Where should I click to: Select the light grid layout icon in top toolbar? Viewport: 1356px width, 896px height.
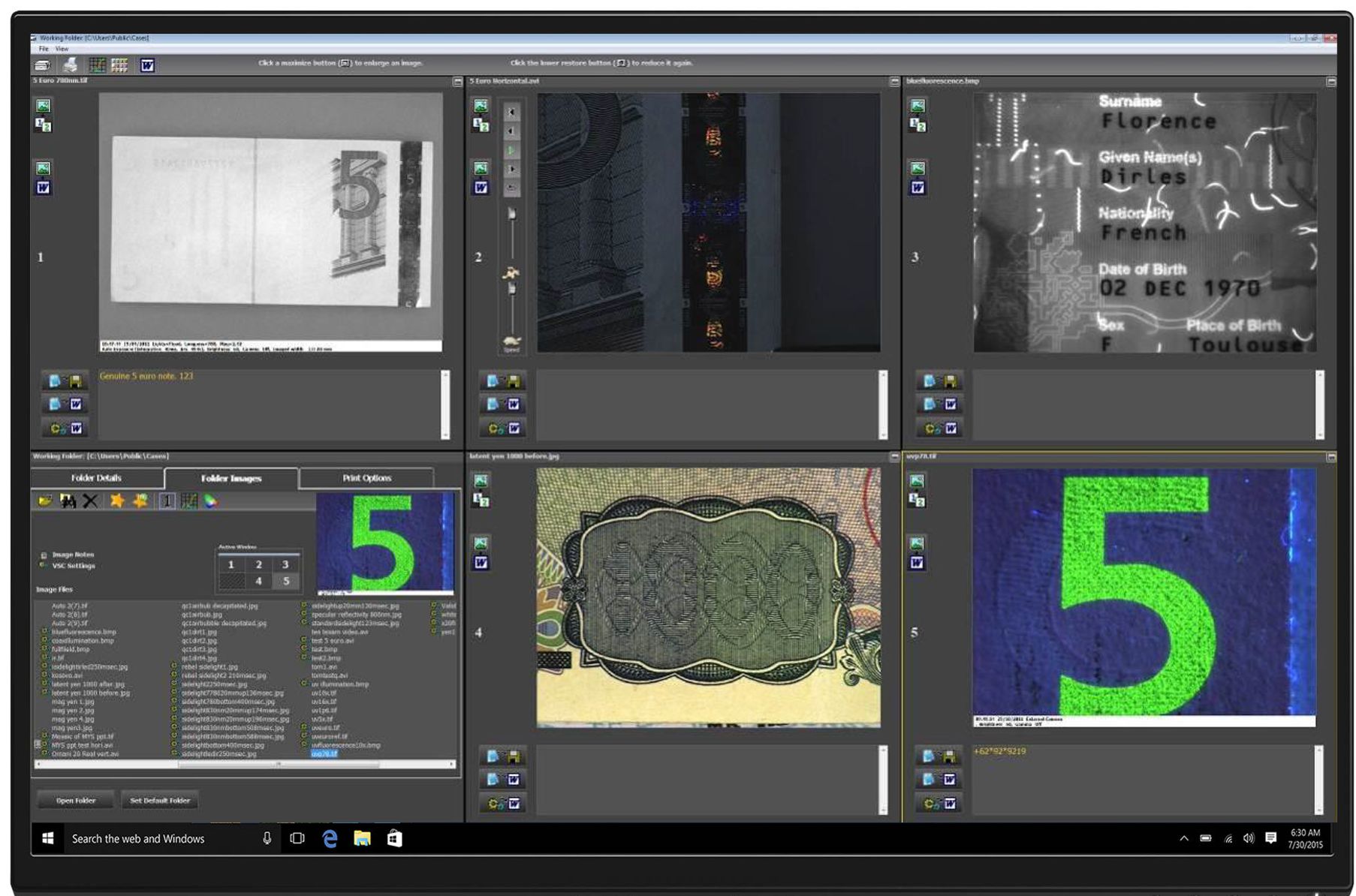(x=119, y=65)
